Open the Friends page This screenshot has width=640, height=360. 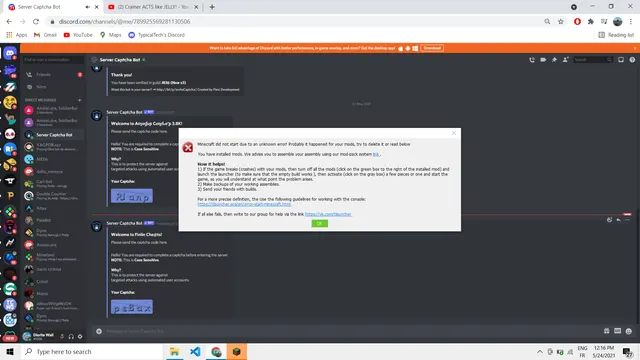pyautogui.click(x=53, y=75)
